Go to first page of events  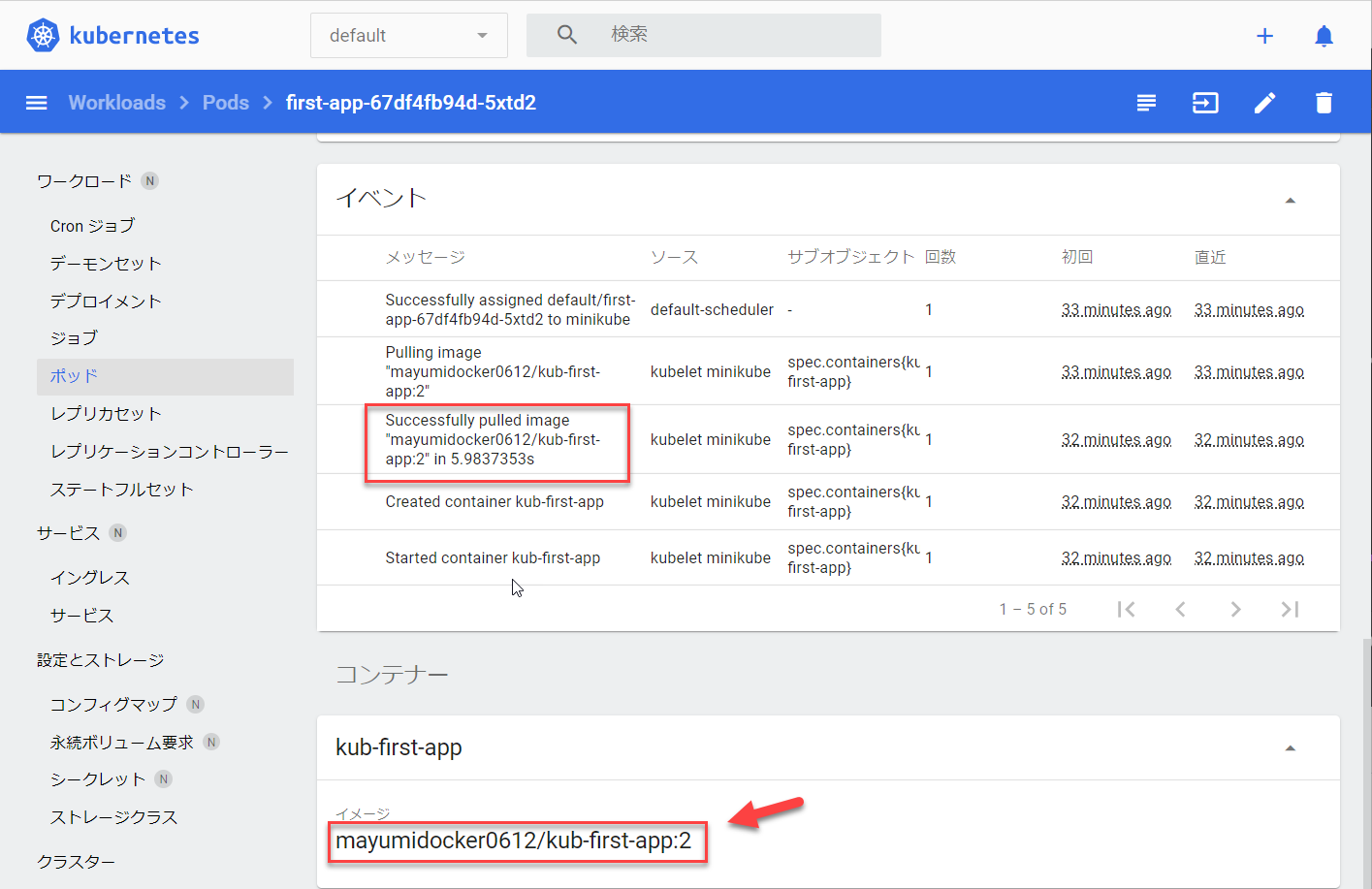[1126, 609]
